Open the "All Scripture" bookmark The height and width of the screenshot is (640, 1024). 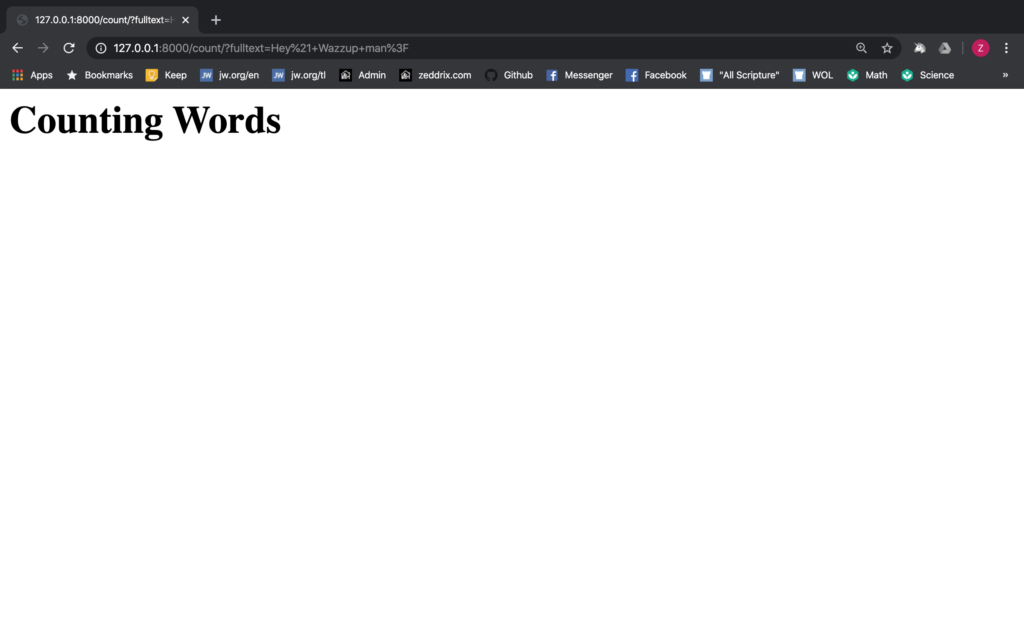click(x=739, y=75)
